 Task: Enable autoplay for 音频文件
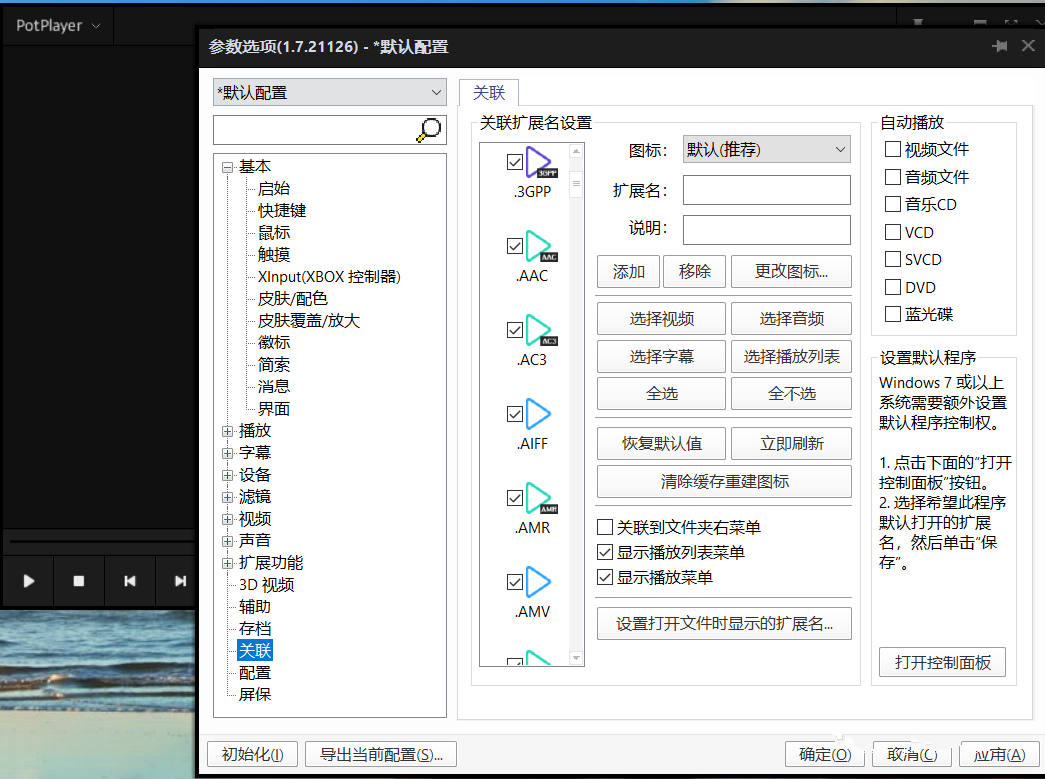pos(892,177)
